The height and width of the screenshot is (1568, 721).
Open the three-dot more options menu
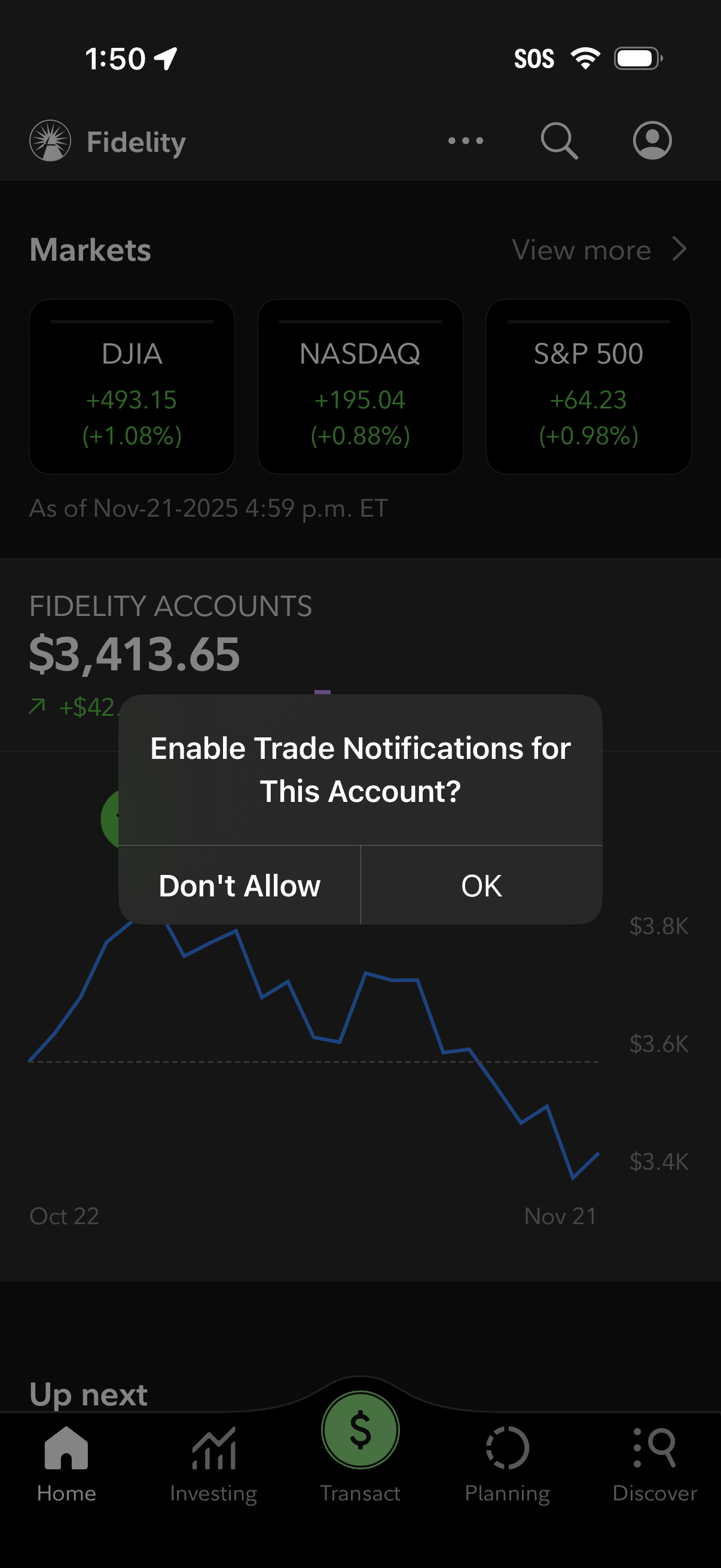[x=466, y=141]
